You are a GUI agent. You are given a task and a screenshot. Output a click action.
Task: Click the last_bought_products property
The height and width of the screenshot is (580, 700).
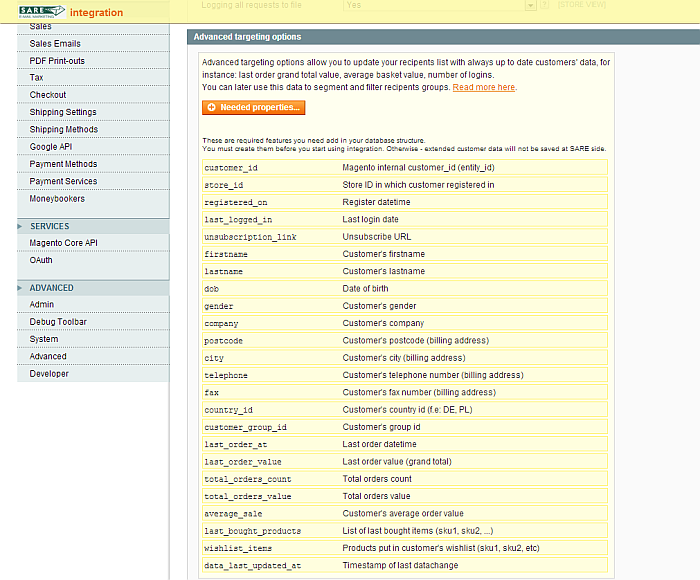(x=253, y=531)
